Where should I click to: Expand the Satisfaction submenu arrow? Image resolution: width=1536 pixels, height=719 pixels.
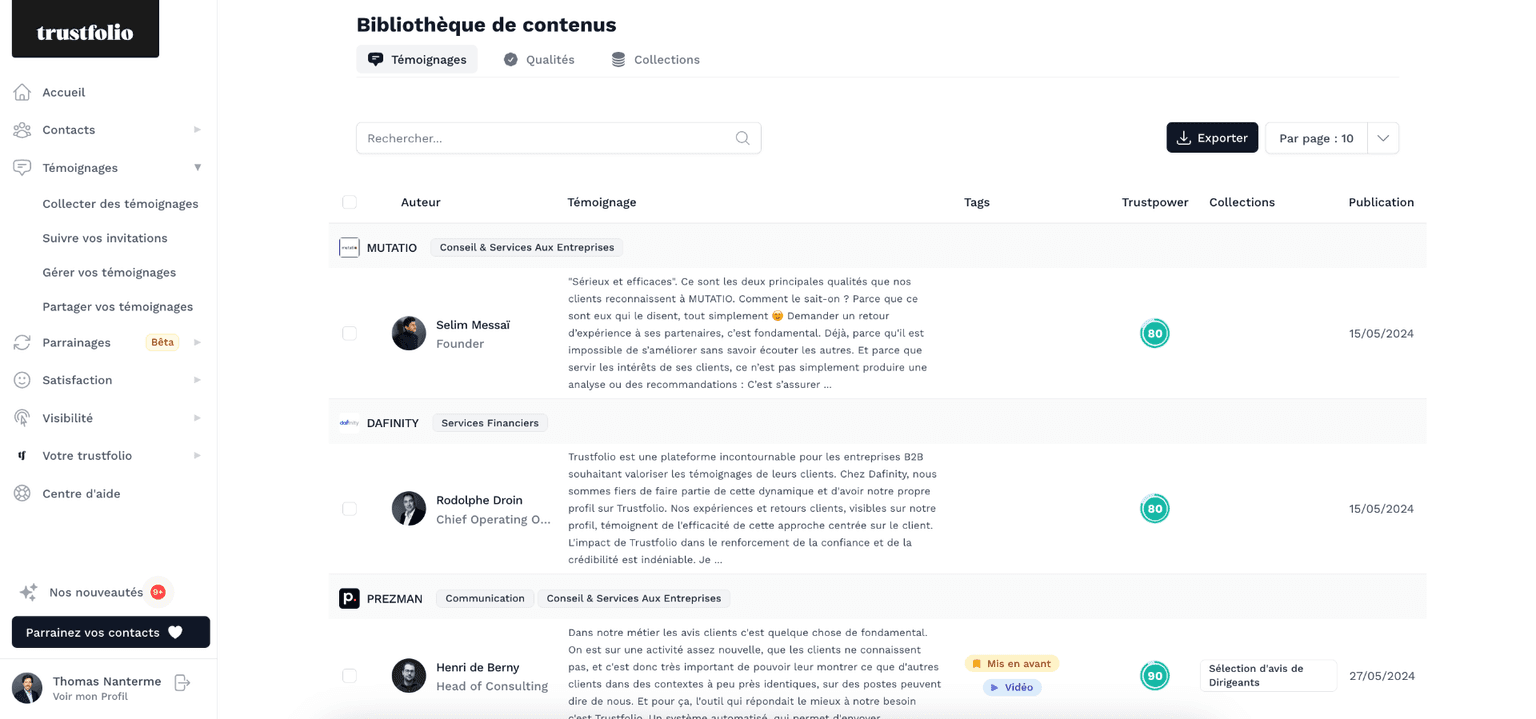pos(197,380)
